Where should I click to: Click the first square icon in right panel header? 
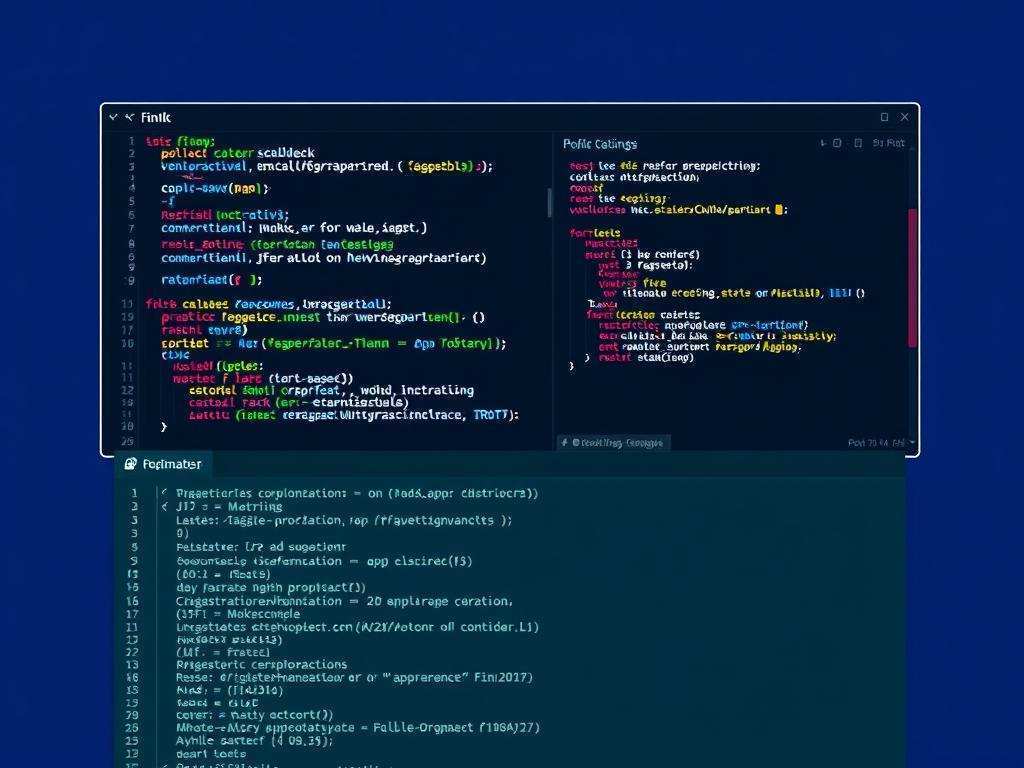[837, 143]
